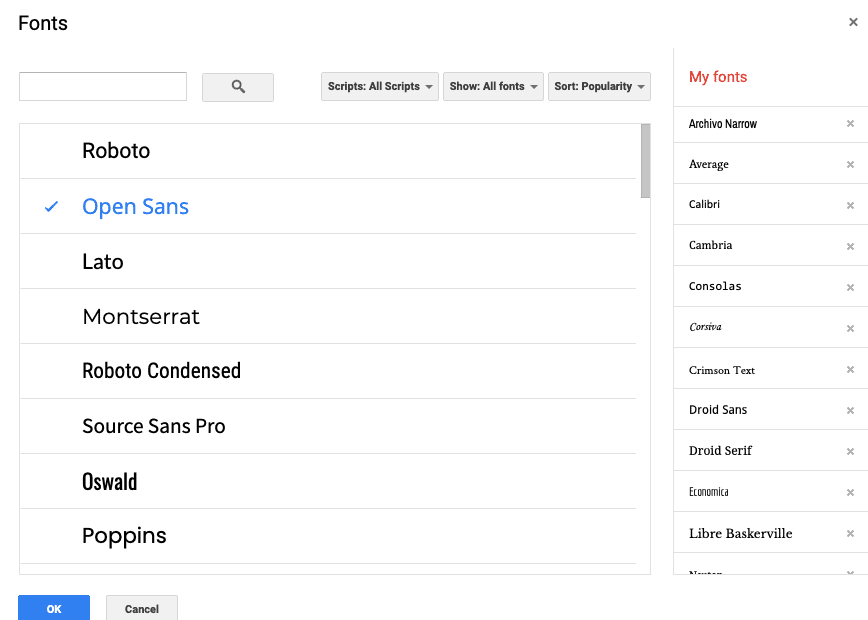Image resolution: width=868 pixels, height=620 pixels.
Task: Select Cambria in My fonts
Action: [710, 245]
